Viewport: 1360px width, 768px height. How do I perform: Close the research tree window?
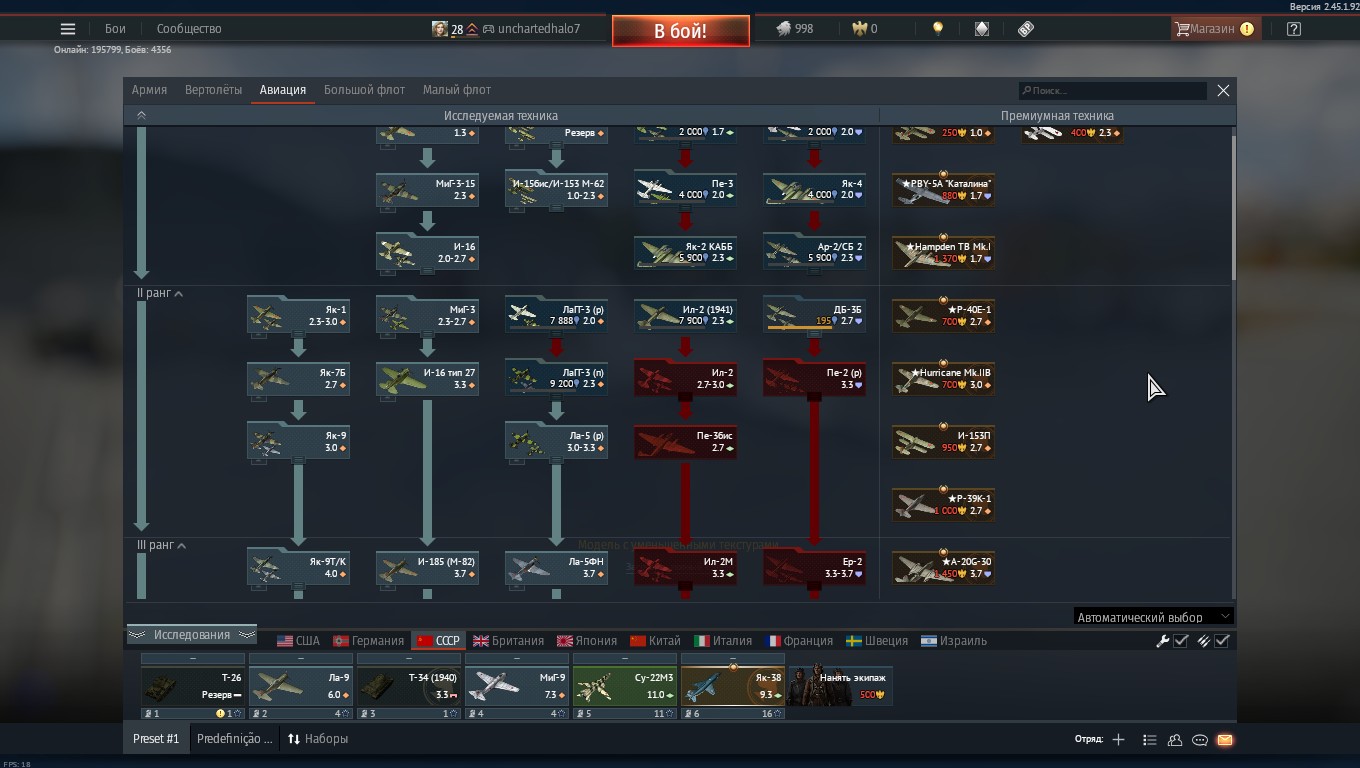pos(1223,90)
